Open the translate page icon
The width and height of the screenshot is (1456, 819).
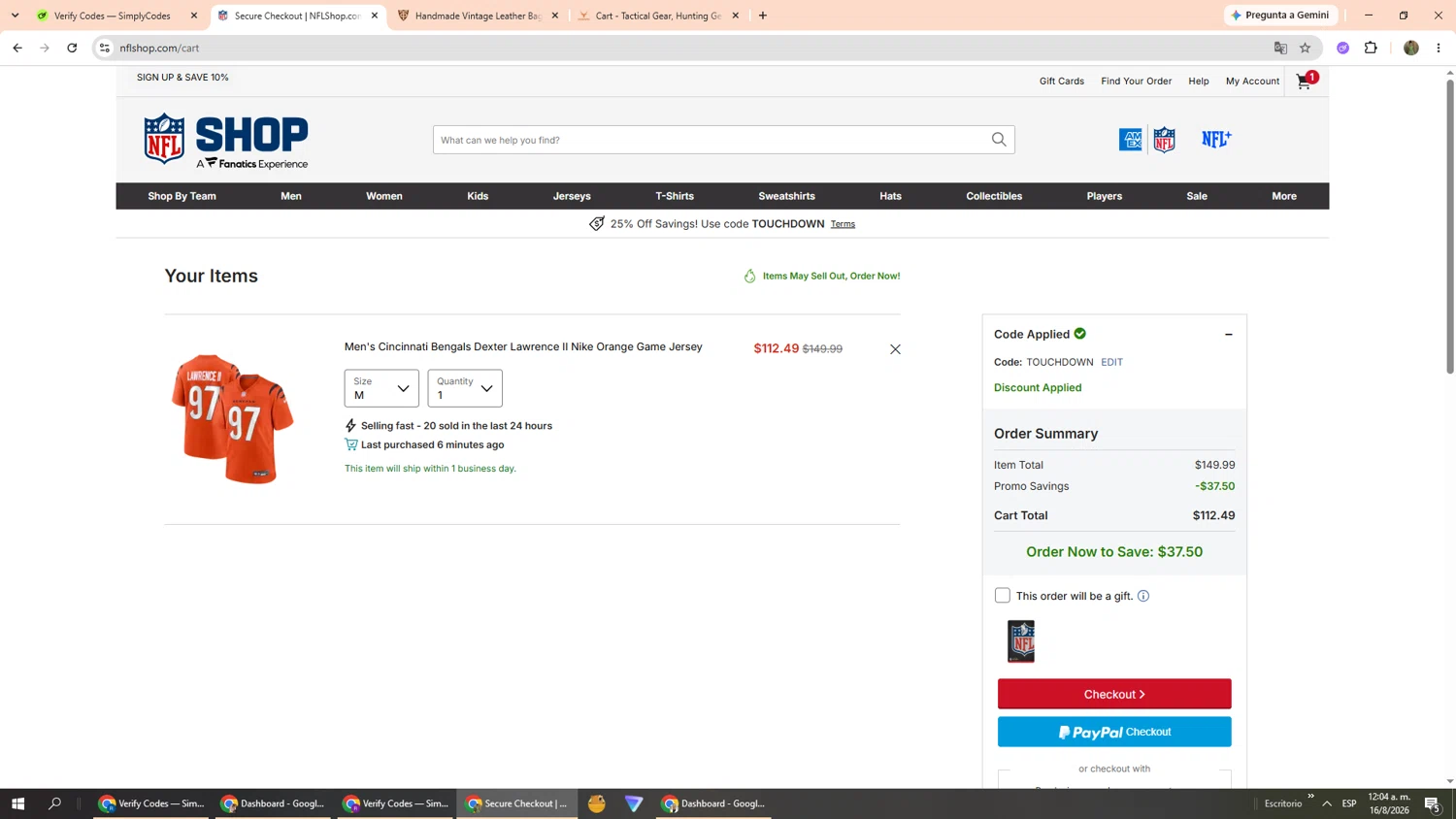[x=1280, y=48]
